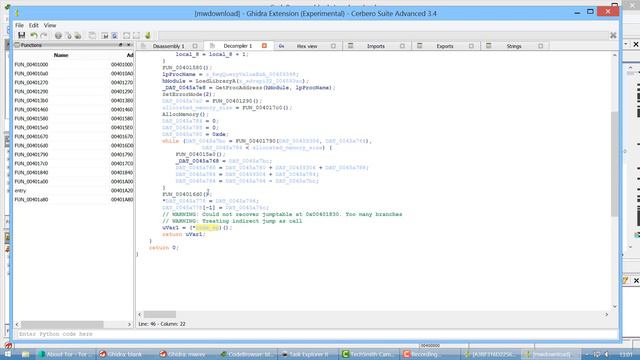Switch to Task Explorer taskbar item
640x360 pixels.
click(309, 354)
